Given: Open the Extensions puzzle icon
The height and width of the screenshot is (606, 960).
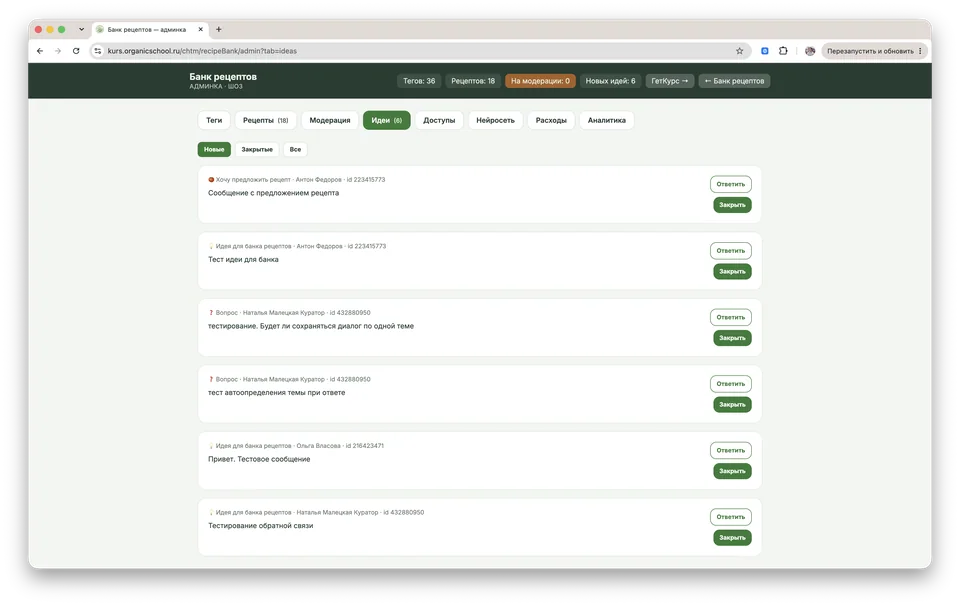Looking at the screenshot, I should click(783, 51).
